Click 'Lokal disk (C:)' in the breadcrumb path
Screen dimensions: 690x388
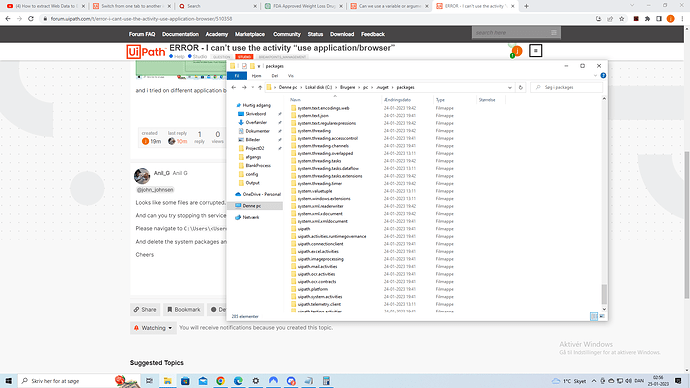click(319, 88)
